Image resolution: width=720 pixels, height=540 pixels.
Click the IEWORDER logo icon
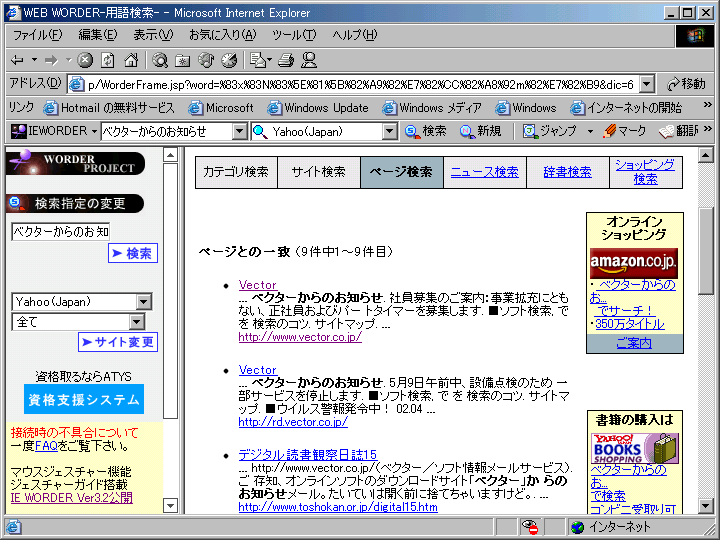19,132
